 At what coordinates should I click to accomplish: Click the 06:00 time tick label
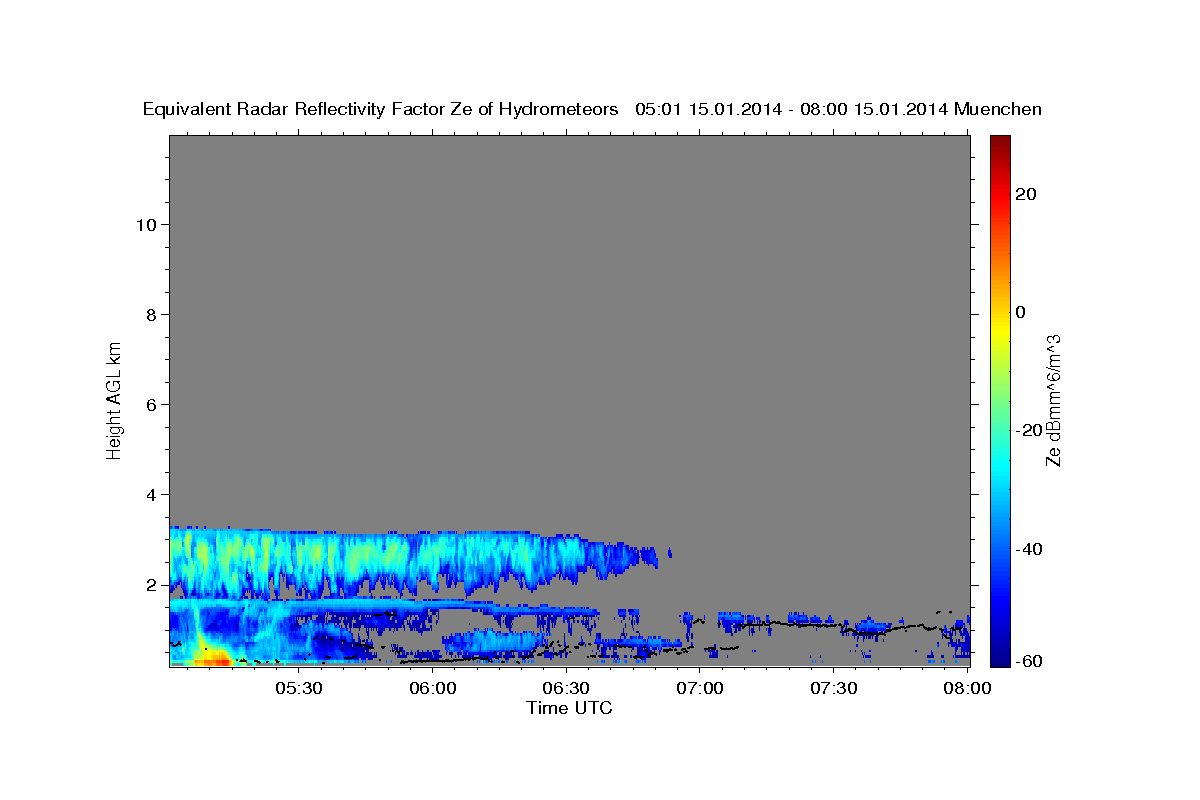click(432, 689)
